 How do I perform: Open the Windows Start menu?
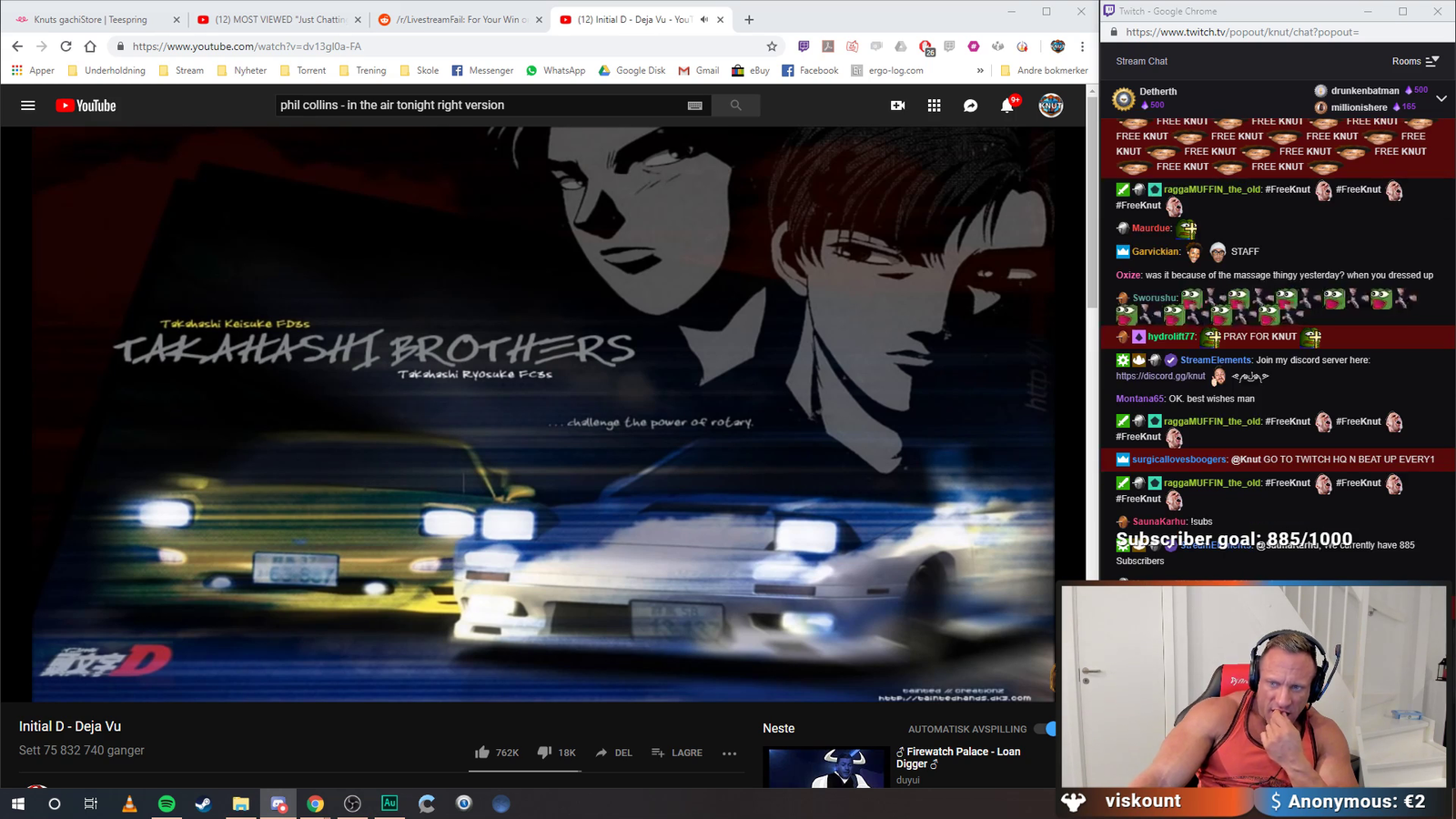point(17,804)
